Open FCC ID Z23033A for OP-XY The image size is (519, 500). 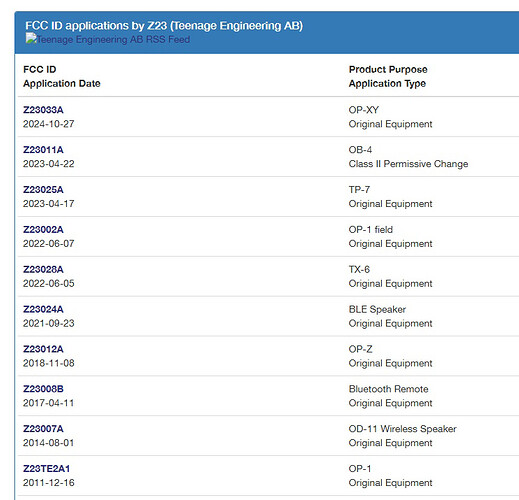pyautogui.click(x=43, y=110)
